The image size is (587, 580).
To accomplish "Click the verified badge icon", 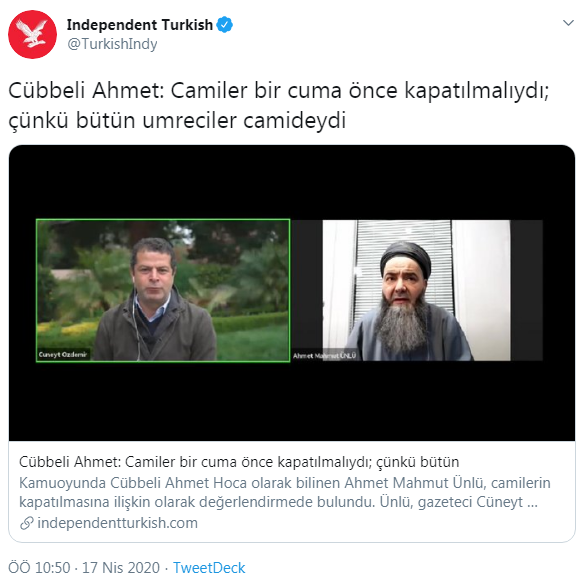I will (225, 25).
